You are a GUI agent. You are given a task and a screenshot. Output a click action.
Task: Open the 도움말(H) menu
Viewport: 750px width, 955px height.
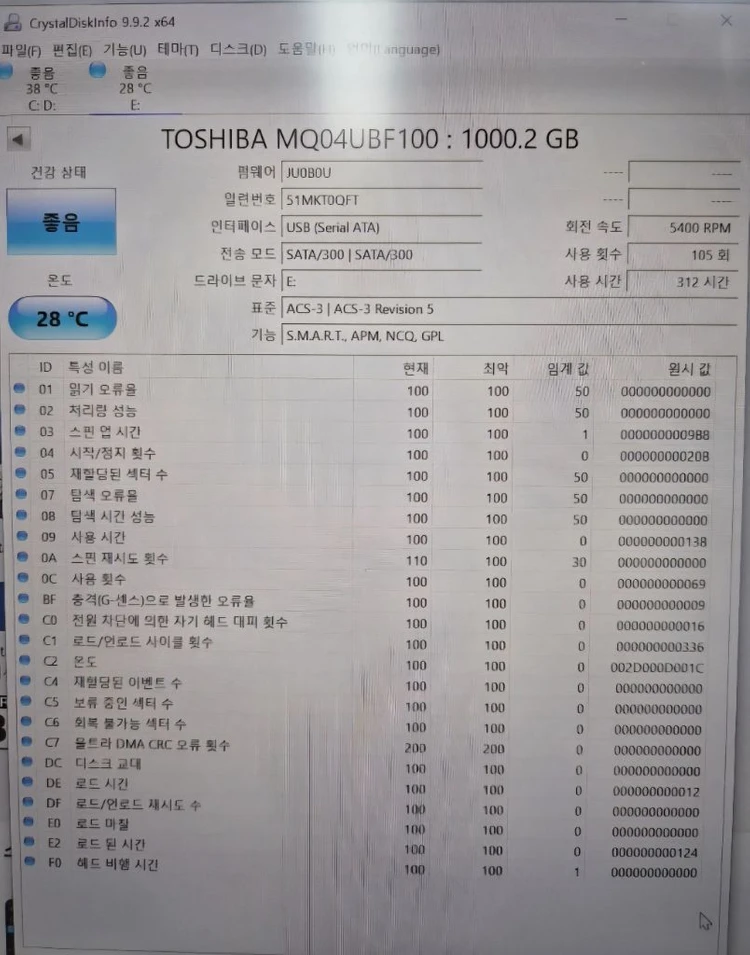click(x=306, y=49)
